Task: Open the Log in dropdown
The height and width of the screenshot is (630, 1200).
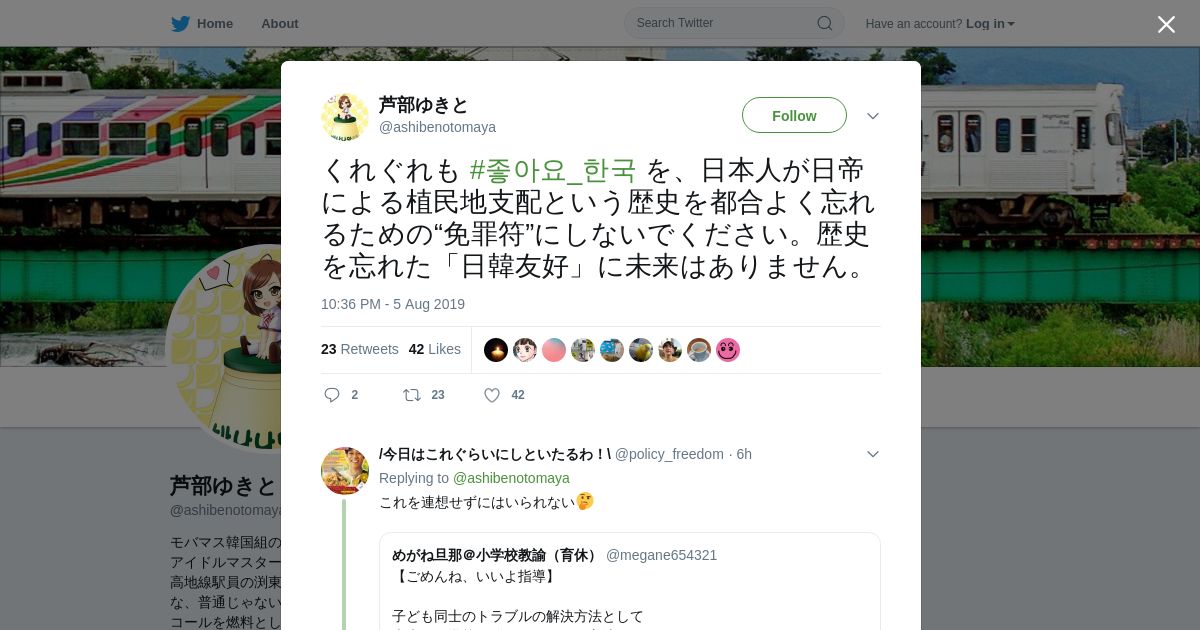Action: click(990, 24)
